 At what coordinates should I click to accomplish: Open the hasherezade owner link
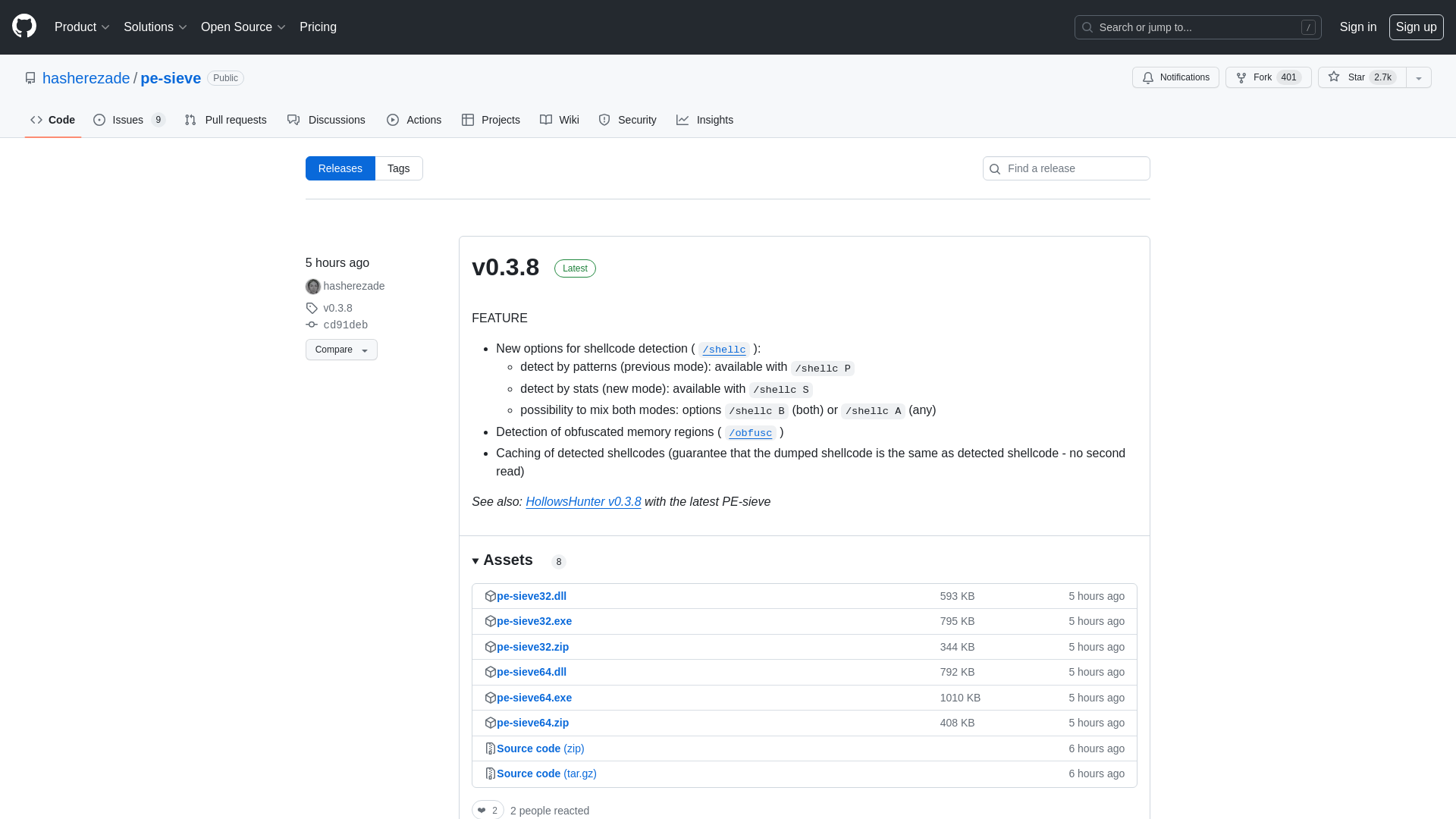pyautogui.click(x=86, y=78)
